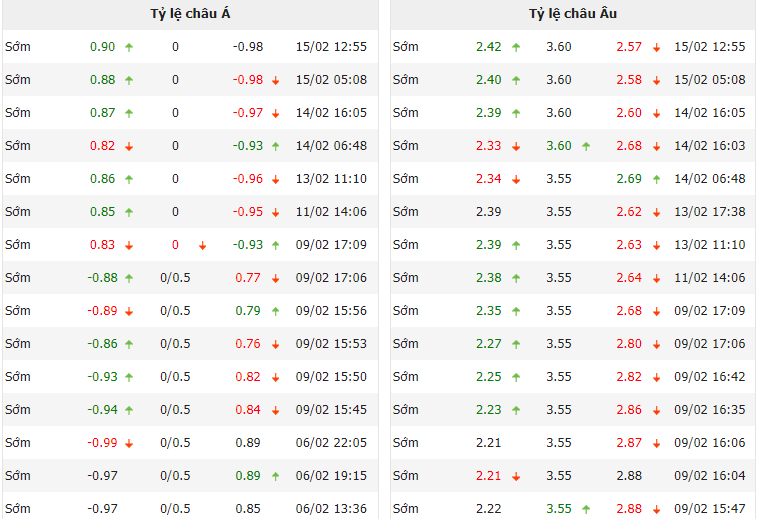Click the up arrow beside the green 3.60

[x=586, y=146]
